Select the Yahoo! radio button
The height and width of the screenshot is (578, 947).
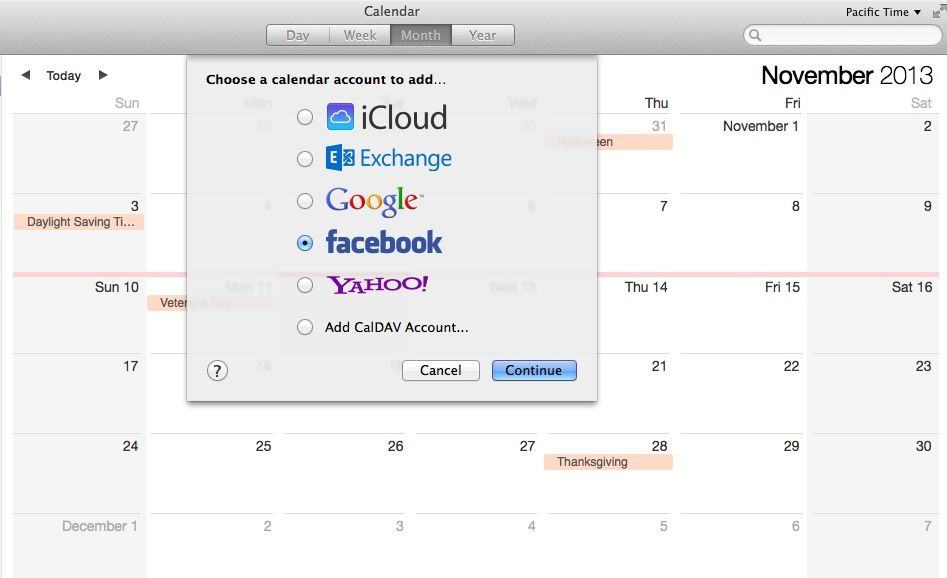pyautogui.click(x=305, y=285)
